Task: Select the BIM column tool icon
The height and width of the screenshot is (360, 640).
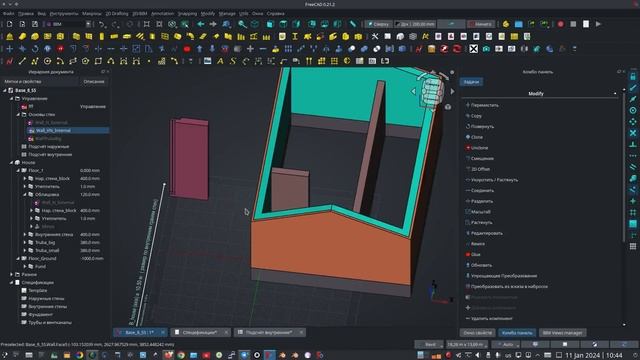Action: tap(102, 36)
